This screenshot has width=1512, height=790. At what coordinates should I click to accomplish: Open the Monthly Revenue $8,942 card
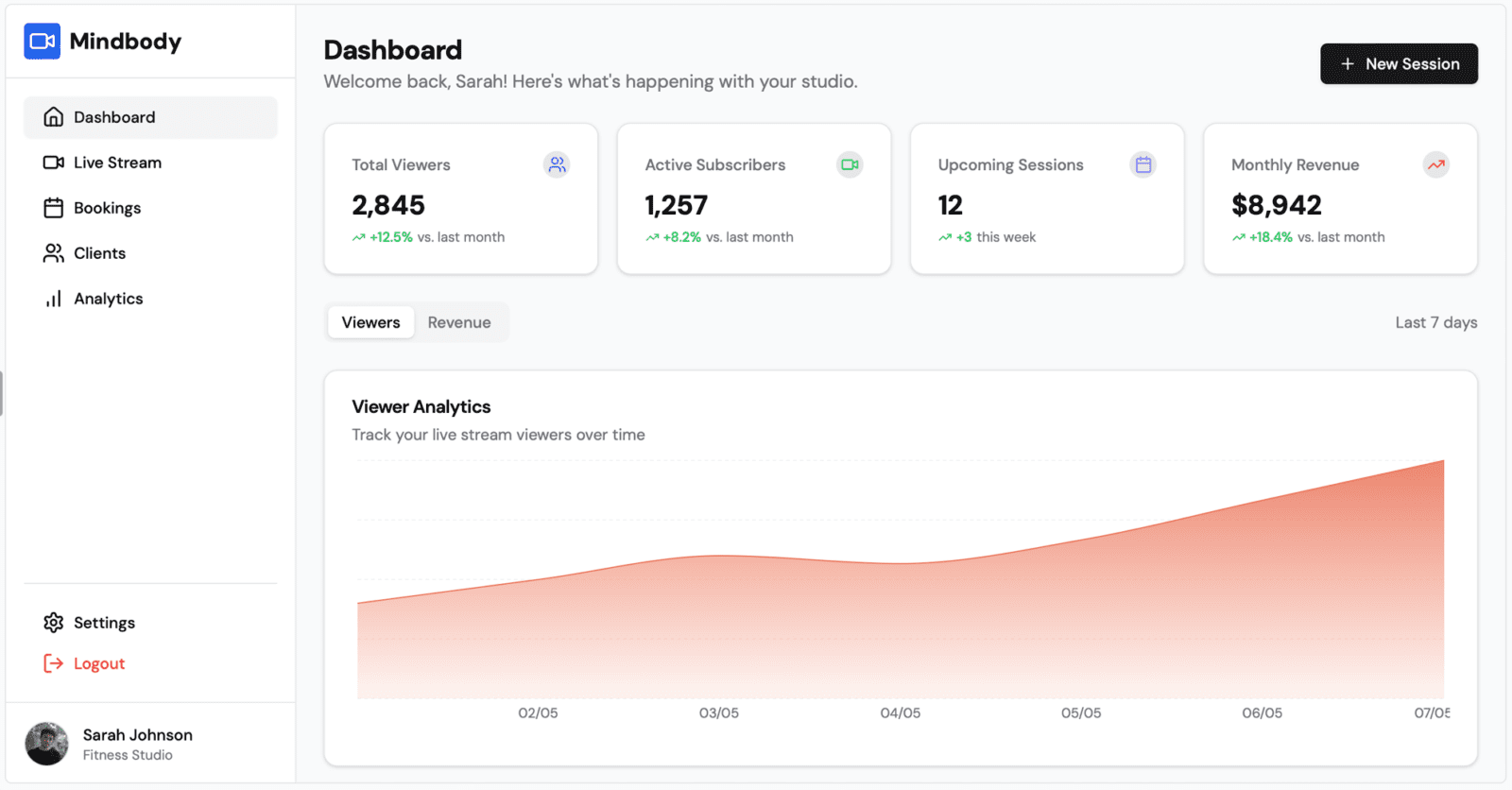(x=1339, y=199)
